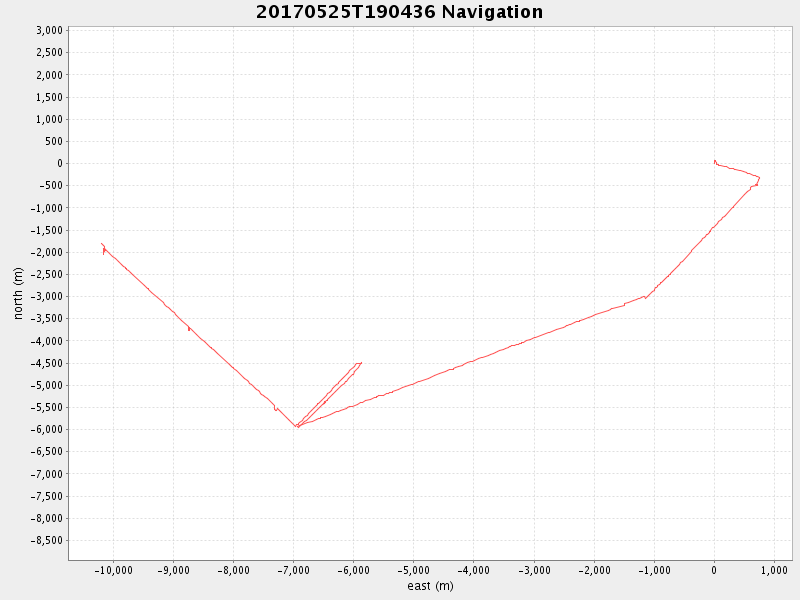Select the 3,000 tick on north axis
Screen dimensions: 800x600
tap(49, 30)
